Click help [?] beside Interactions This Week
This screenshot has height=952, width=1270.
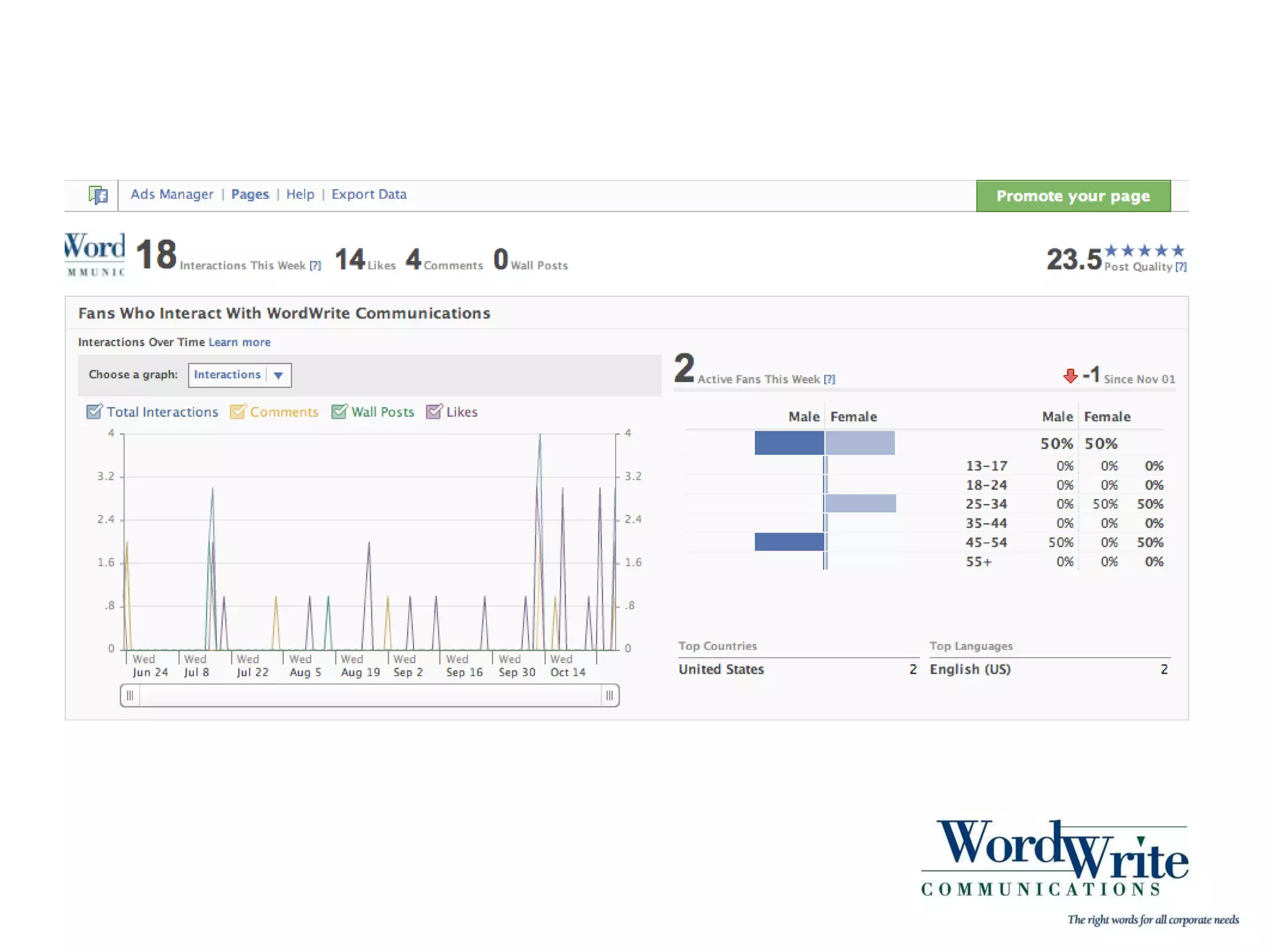[x=315, y=266]
